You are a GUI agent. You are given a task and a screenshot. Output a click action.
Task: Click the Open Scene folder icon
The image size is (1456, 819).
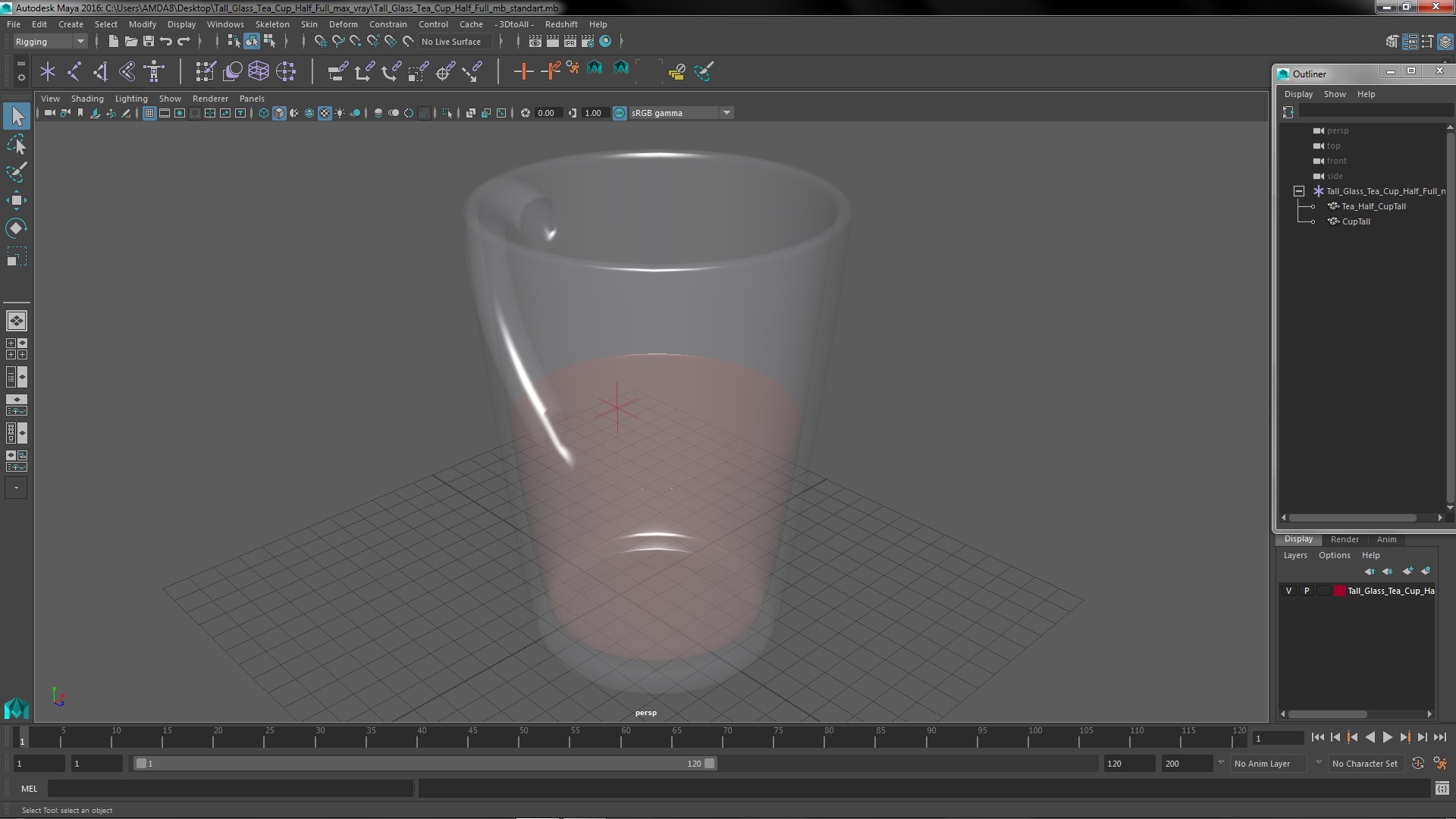[130, 42]
